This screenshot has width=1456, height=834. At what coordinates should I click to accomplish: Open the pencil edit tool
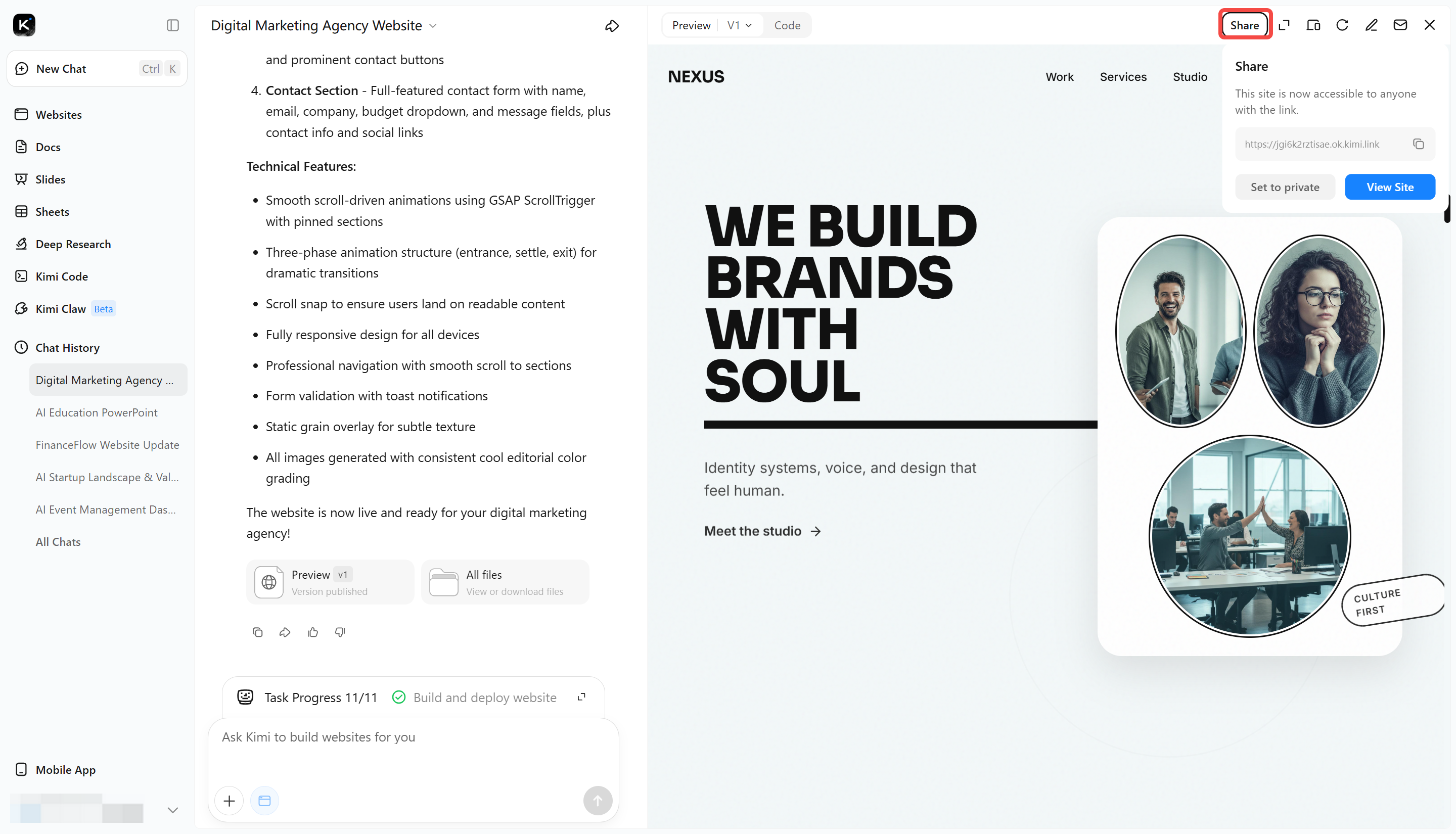1371,25
